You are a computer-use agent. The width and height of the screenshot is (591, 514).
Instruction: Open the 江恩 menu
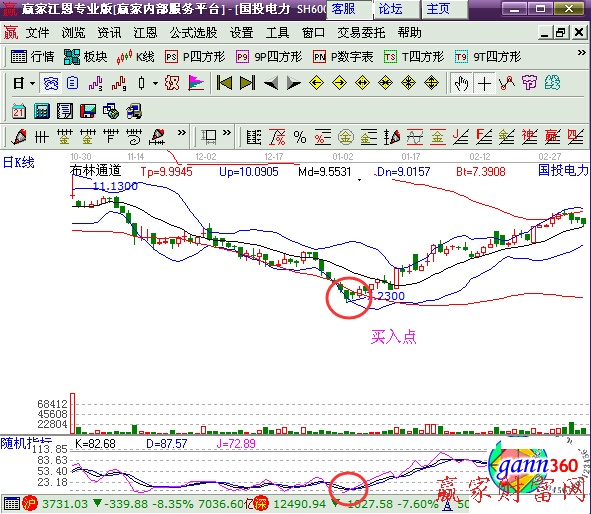point(145,33)
